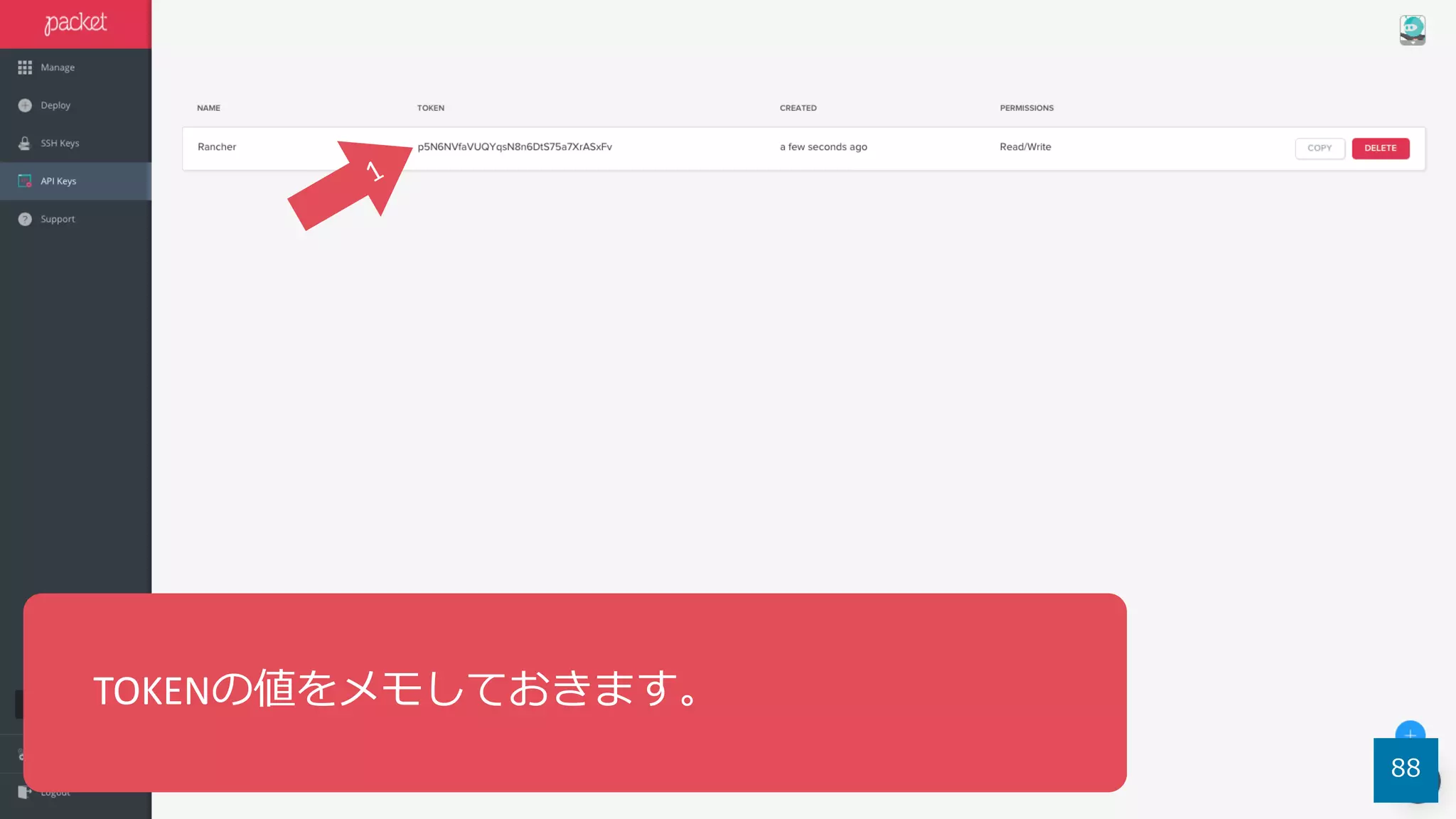Click the Packet logo
The width and height of the screenshot is (1456, 819).
point(75,23)
